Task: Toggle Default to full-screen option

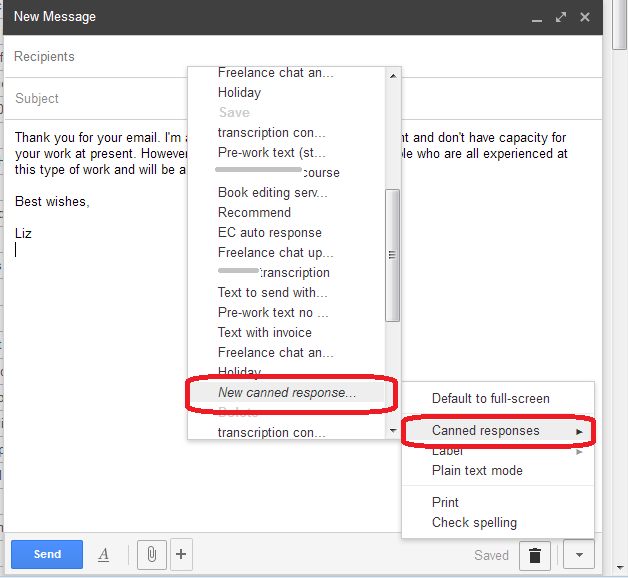Action: (x=490, y=398)
